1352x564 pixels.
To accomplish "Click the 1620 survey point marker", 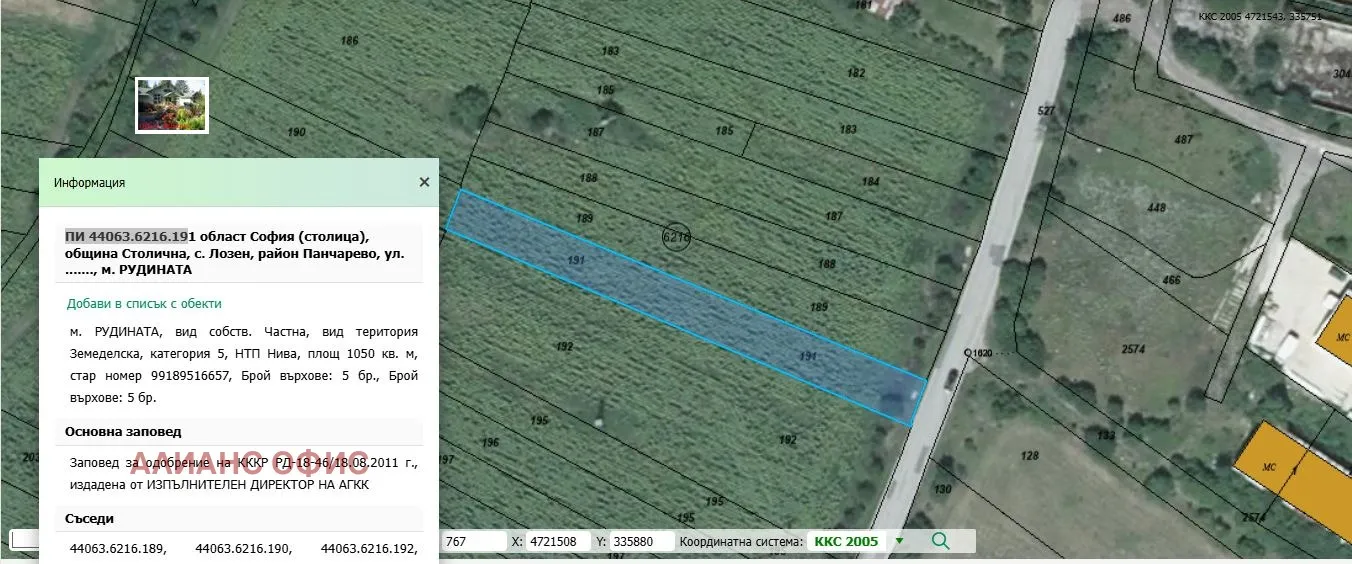I will click(x=968, y=353).
